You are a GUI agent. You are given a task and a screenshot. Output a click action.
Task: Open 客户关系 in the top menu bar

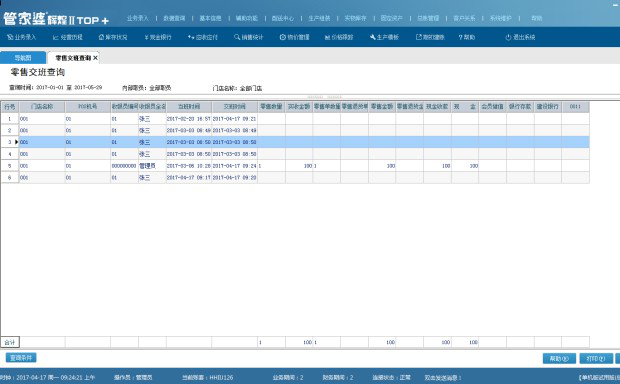[464, 18]
